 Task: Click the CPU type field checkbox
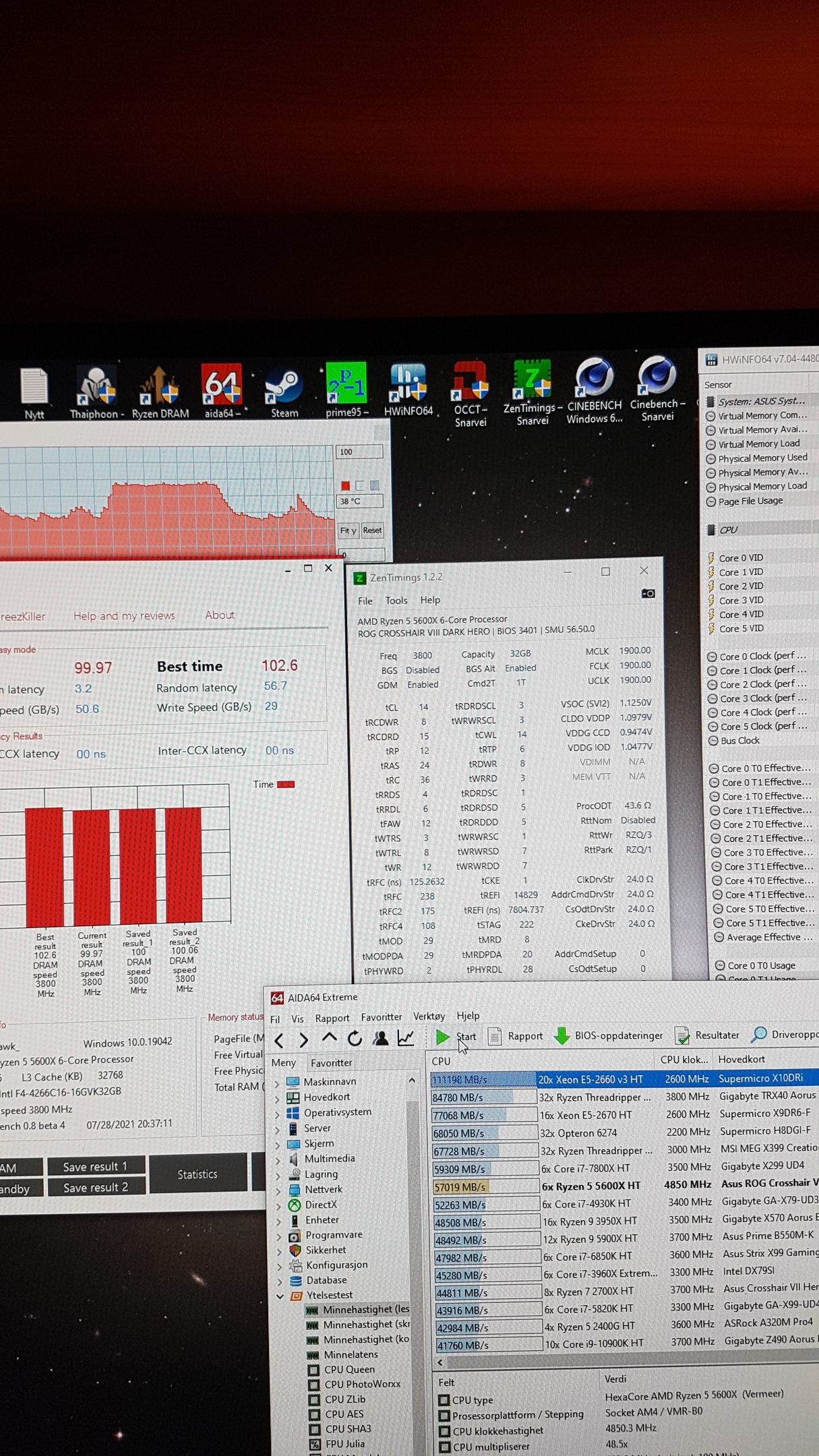444,1400
